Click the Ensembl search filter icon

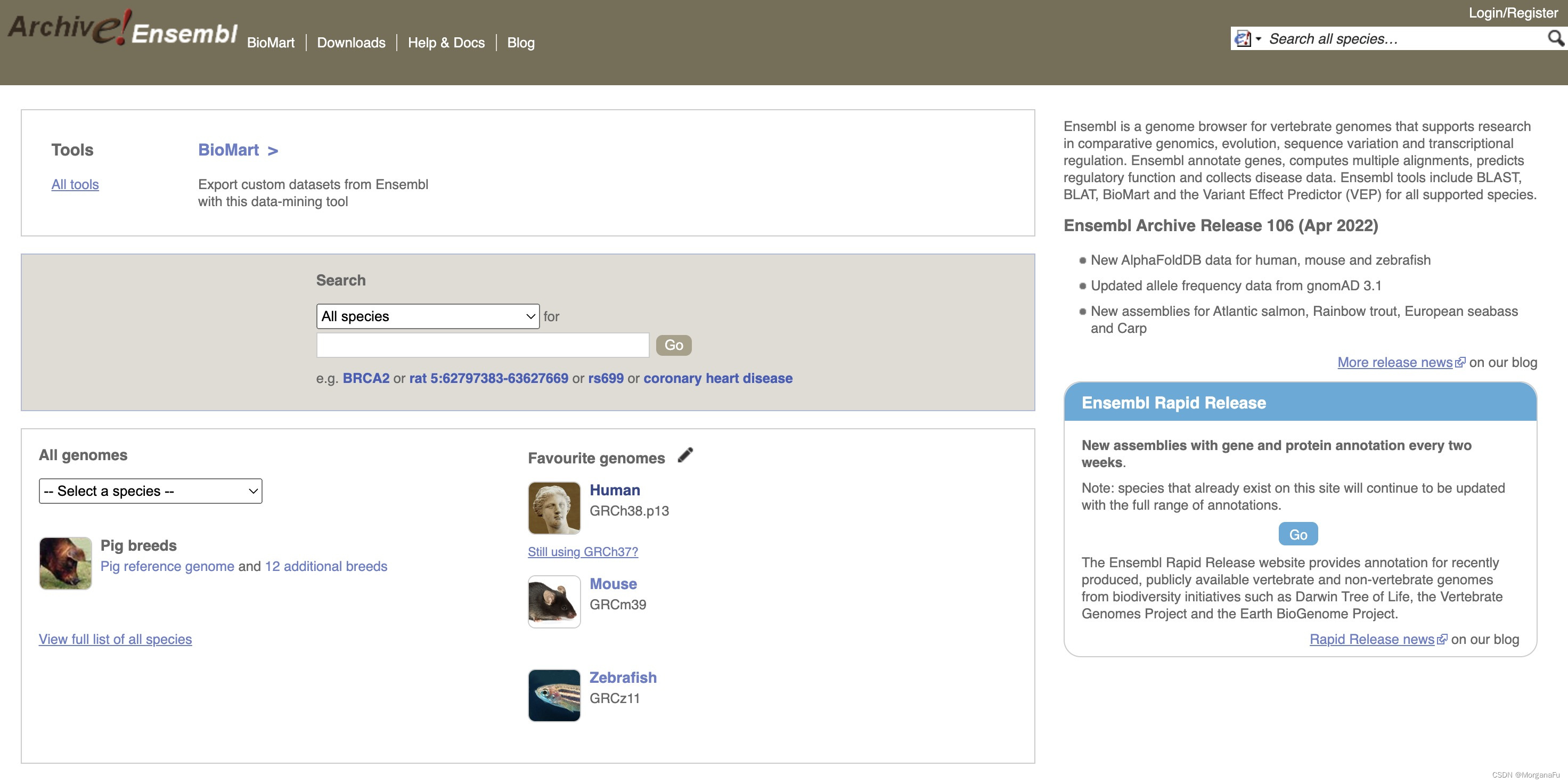pos(1244,38)
